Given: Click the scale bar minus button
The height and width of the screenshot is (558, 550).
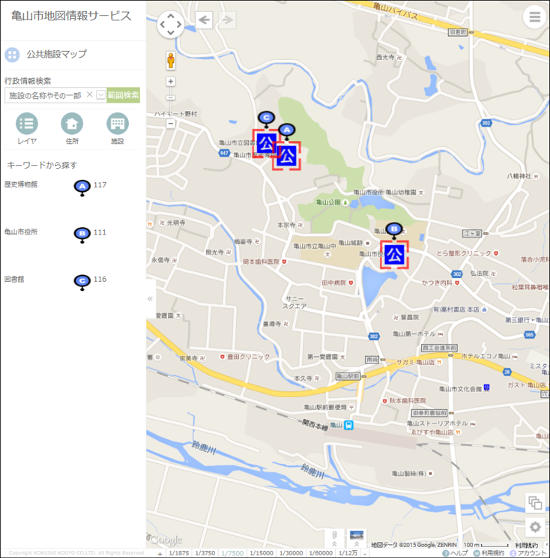Looking at the screenshot, I should coord(364,554).
